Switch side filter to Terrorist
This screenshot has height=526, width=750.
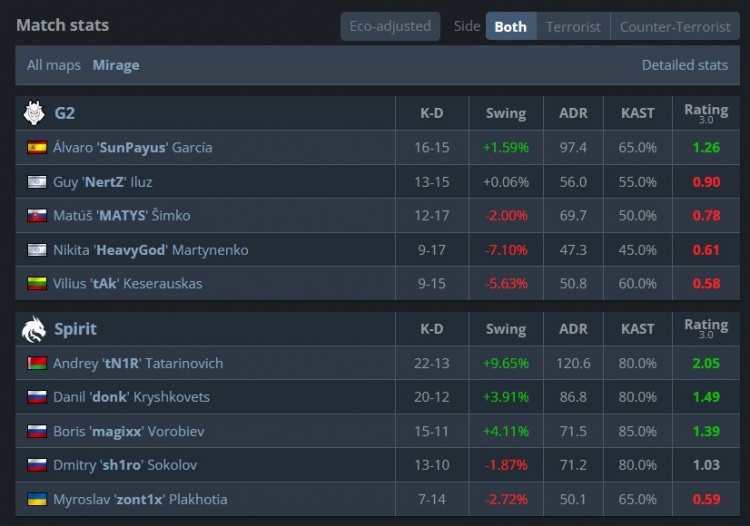tap(573, 27)
